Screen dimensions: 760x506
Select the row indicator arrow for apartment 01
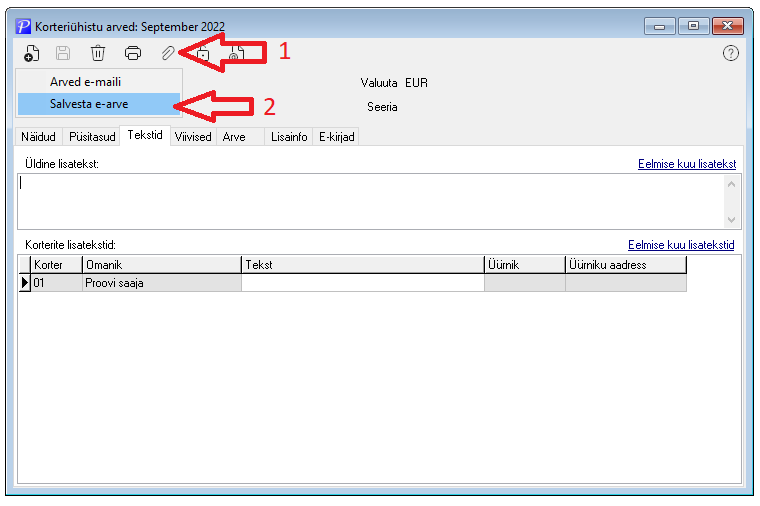(x=24, y=283)
